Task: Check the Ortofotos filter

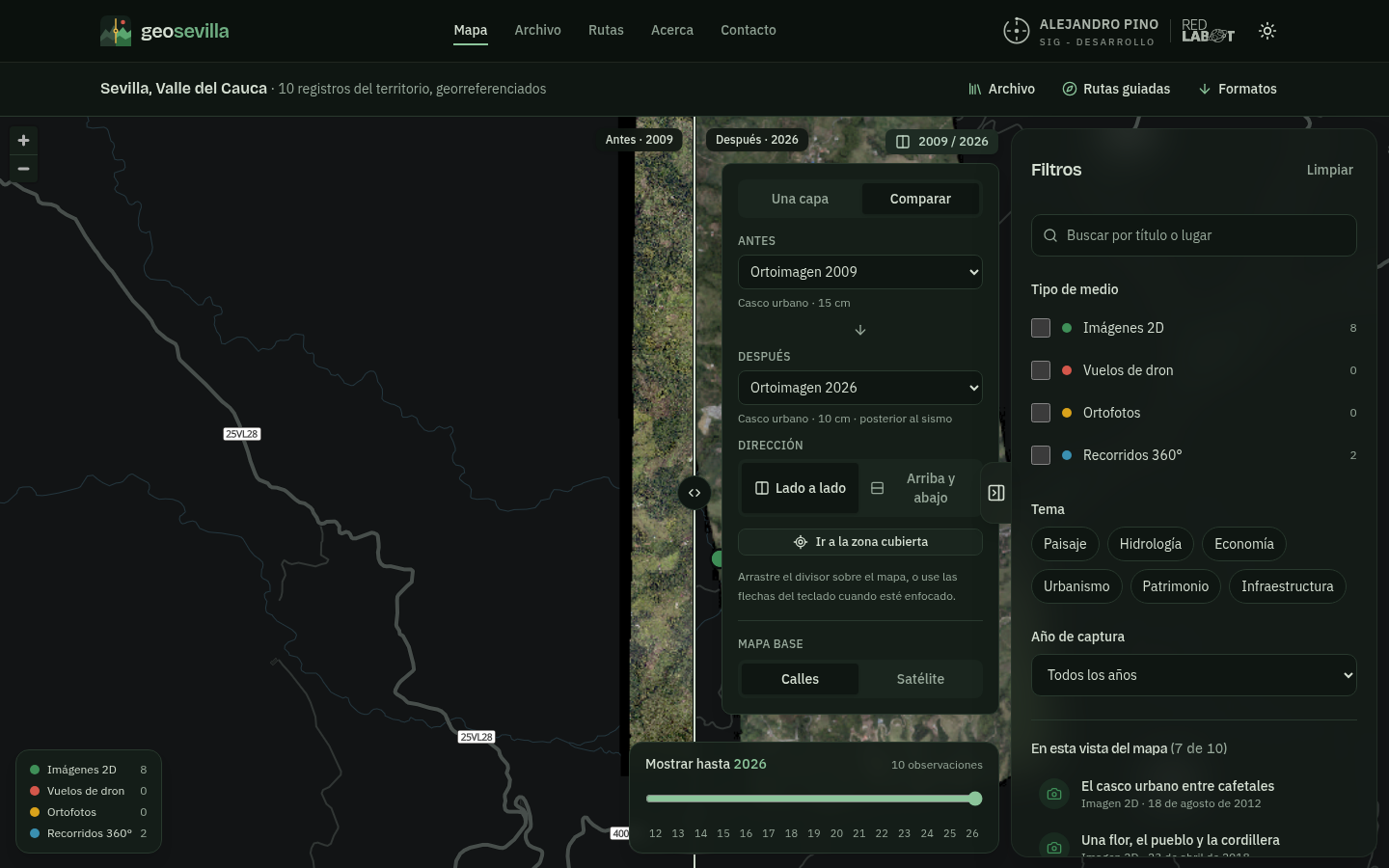Action: (1041, 413)
